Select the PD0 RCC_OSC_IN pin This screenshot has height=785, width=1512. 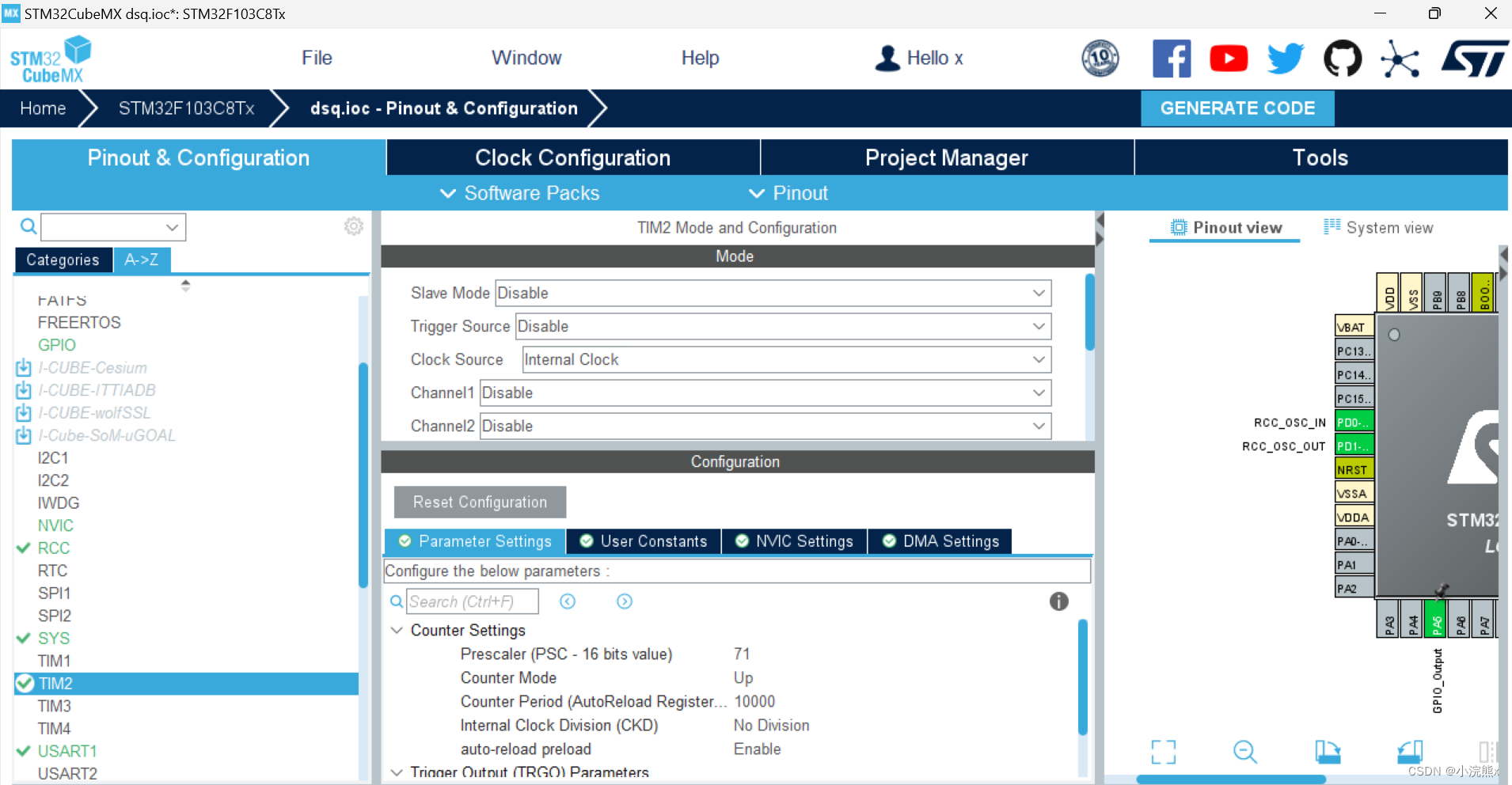click(x=1354, y=423)
